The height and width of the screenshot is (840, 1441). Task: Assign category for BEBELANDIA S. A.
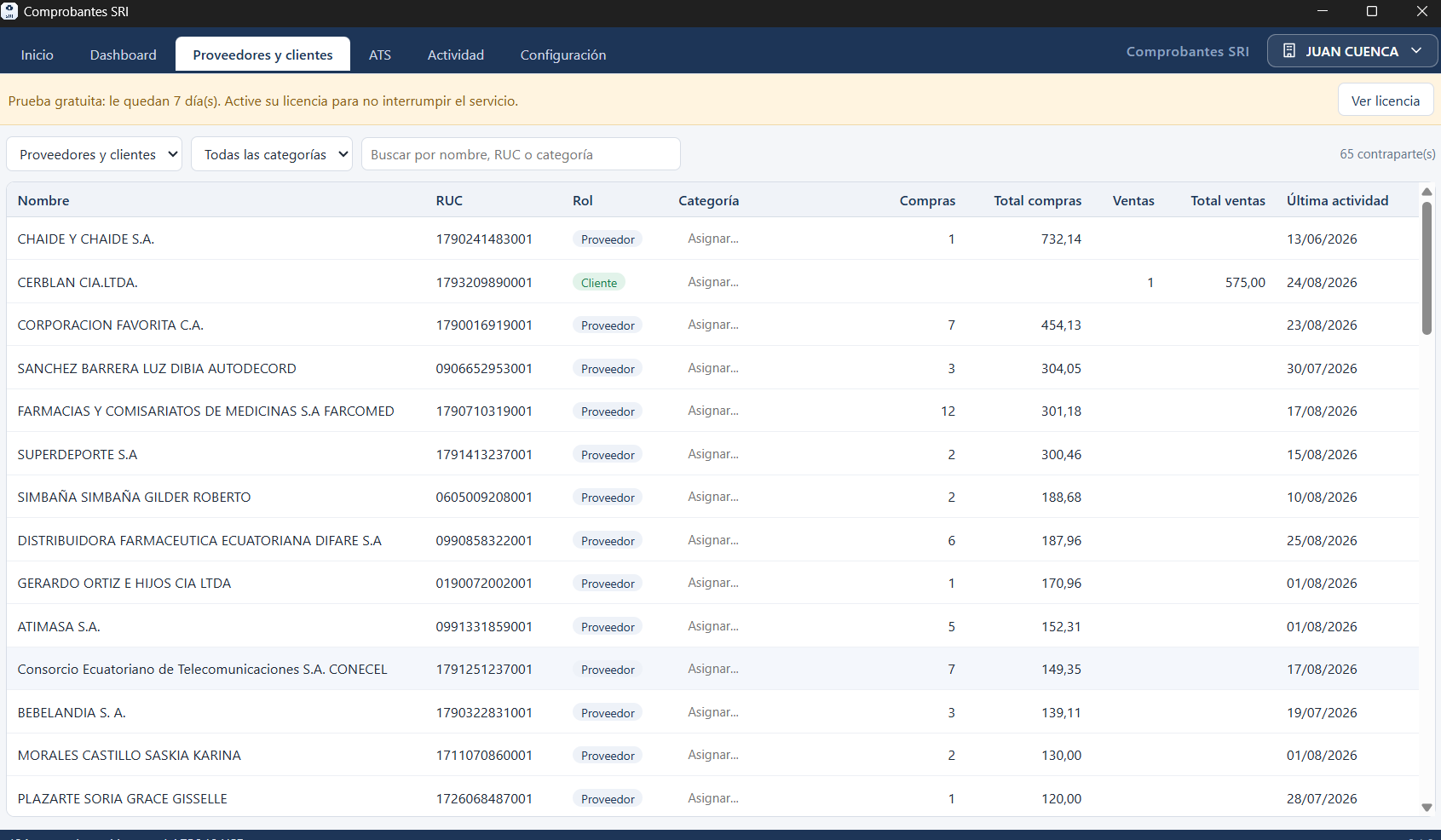tap(713, 712)
